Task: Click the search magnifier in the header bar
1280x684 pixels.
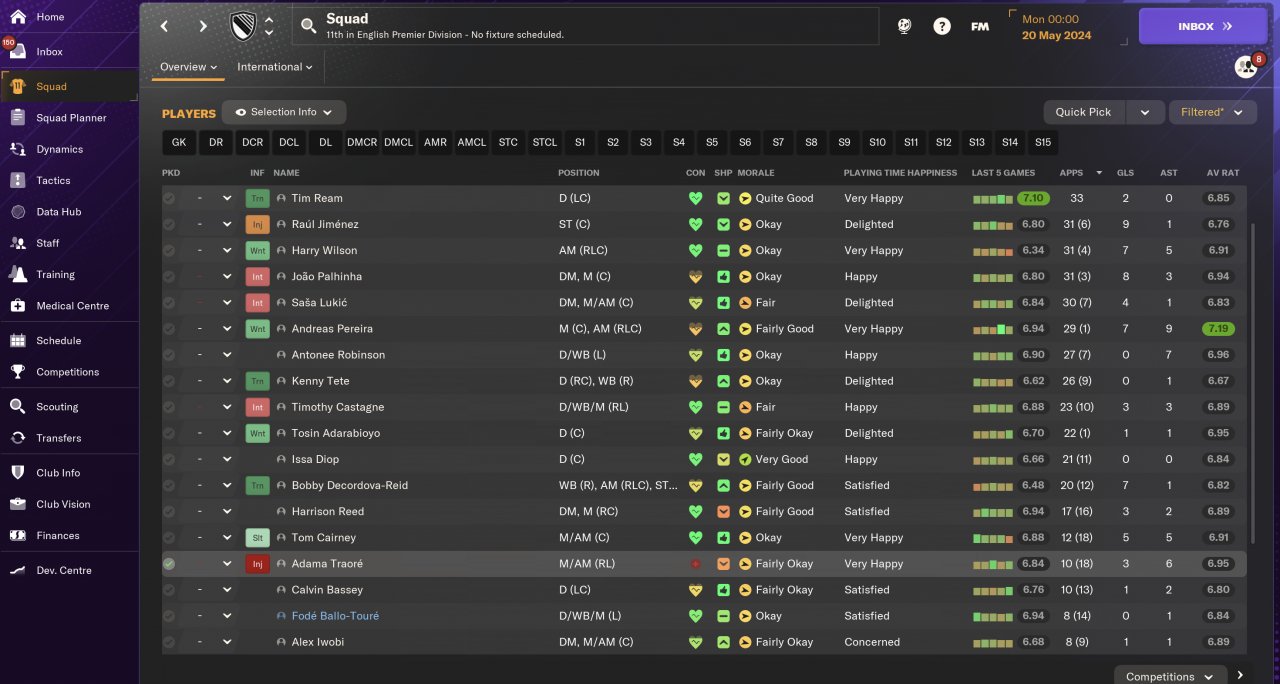Action: [309, 27]
